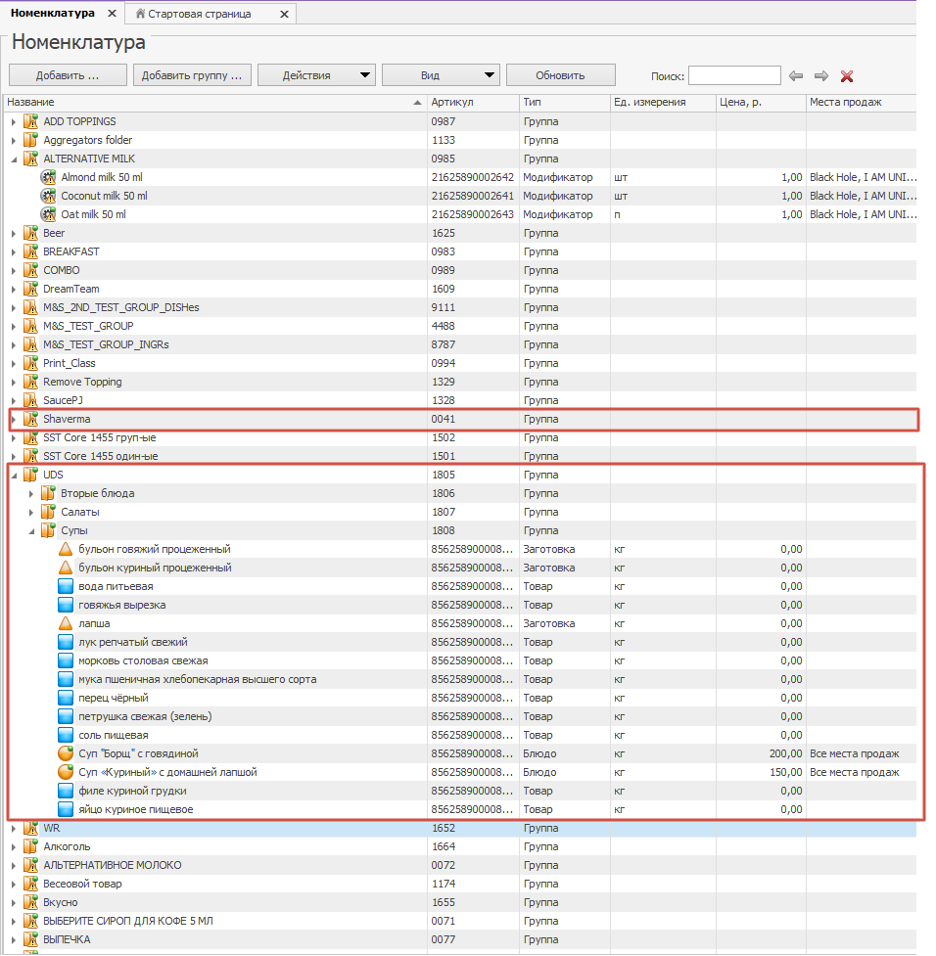Click the Суп «Куриный» с домашней лапшой dish icon

[x=65, y=772]
